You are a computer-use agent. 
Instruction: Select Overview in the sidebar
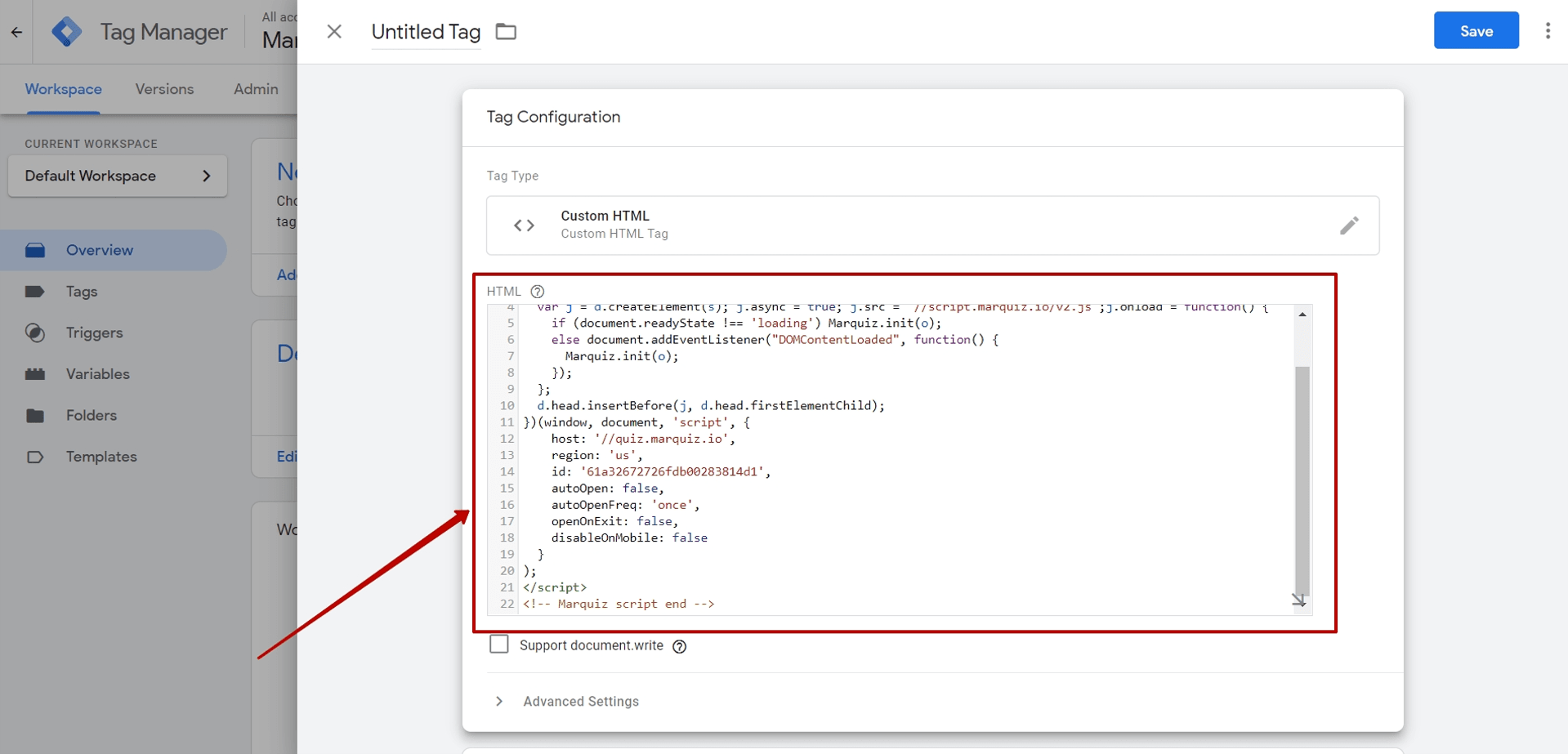(x=114, y=250)
